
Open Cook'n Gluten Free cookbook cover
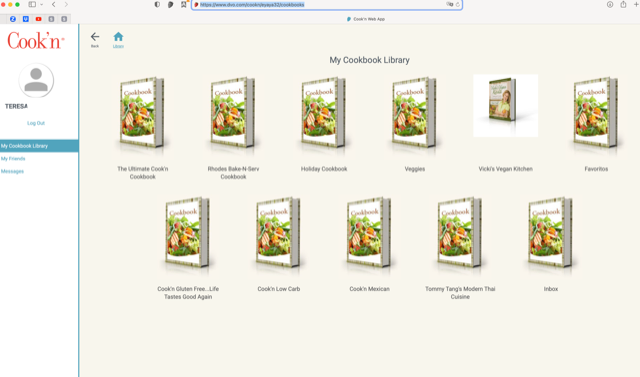[188, 232]
